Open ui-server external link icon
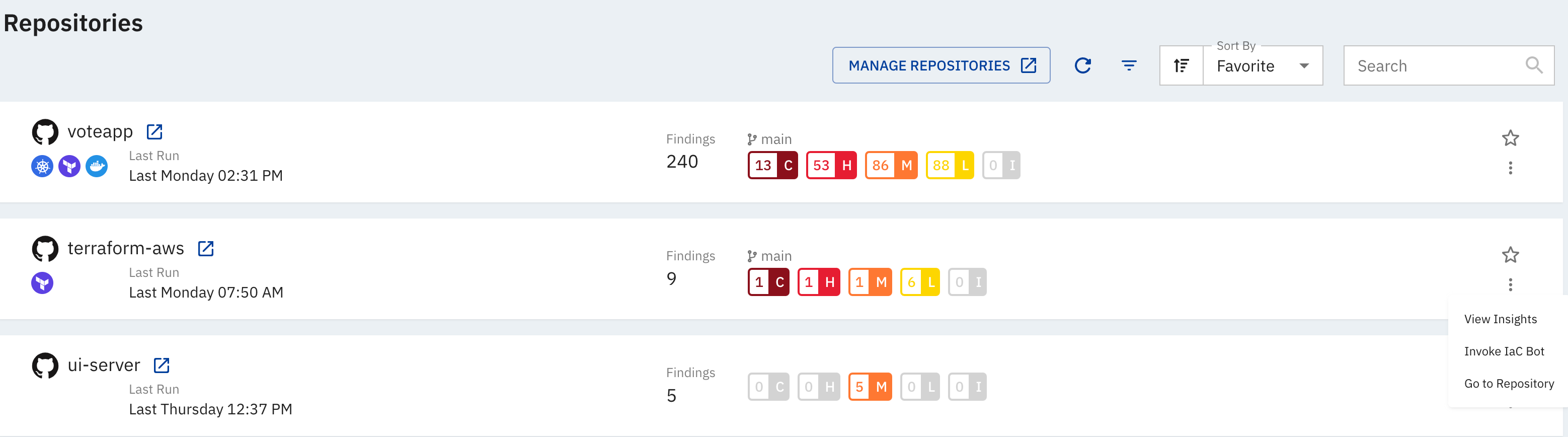 pos(162,365)
